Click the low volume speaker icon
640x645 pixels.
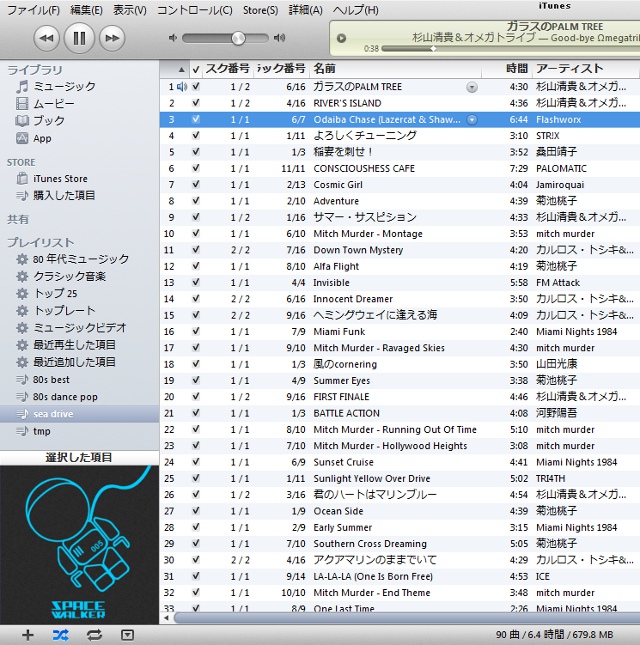tap(173, 38)
